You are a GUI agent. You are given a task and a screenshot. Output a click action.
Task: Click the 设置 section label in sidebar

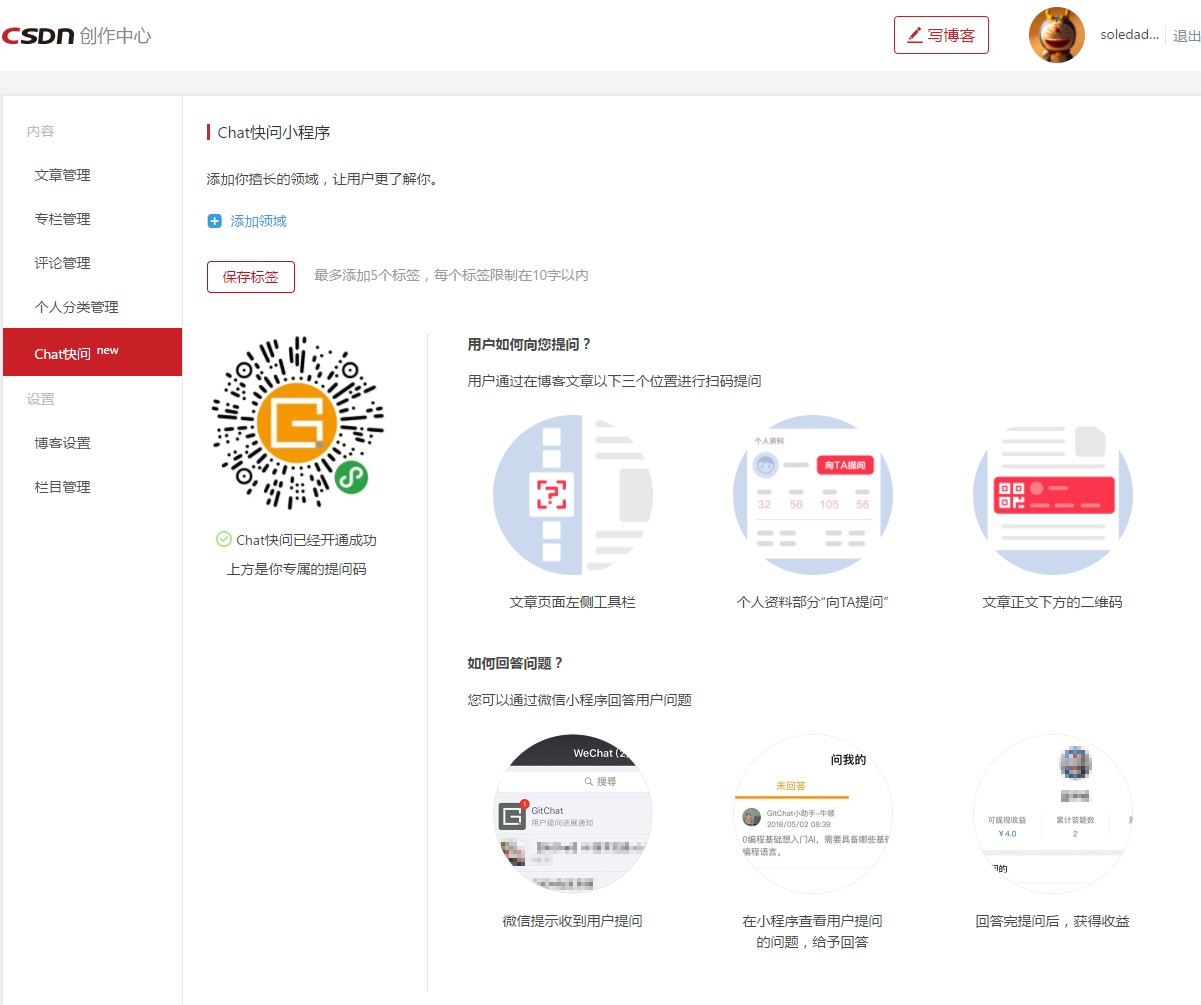tap(41, 399)
